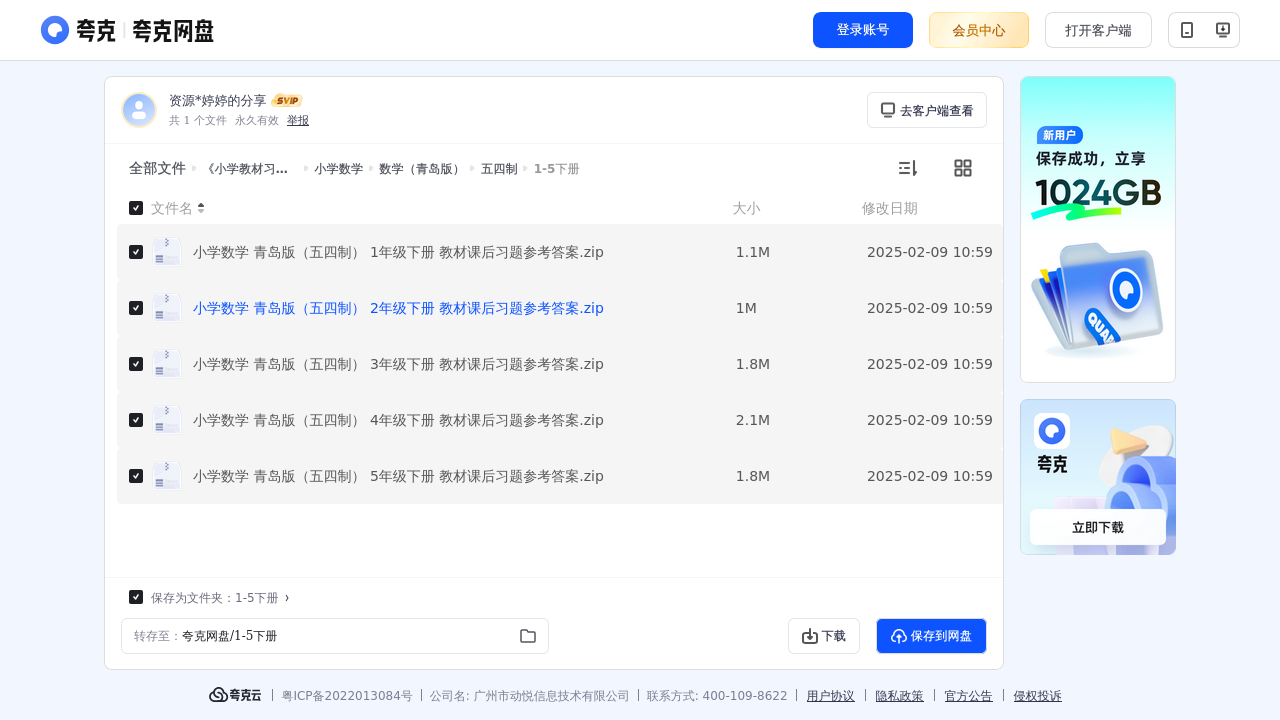
Task: Click the 1.1M size value
Action: (x=753, y=252)
